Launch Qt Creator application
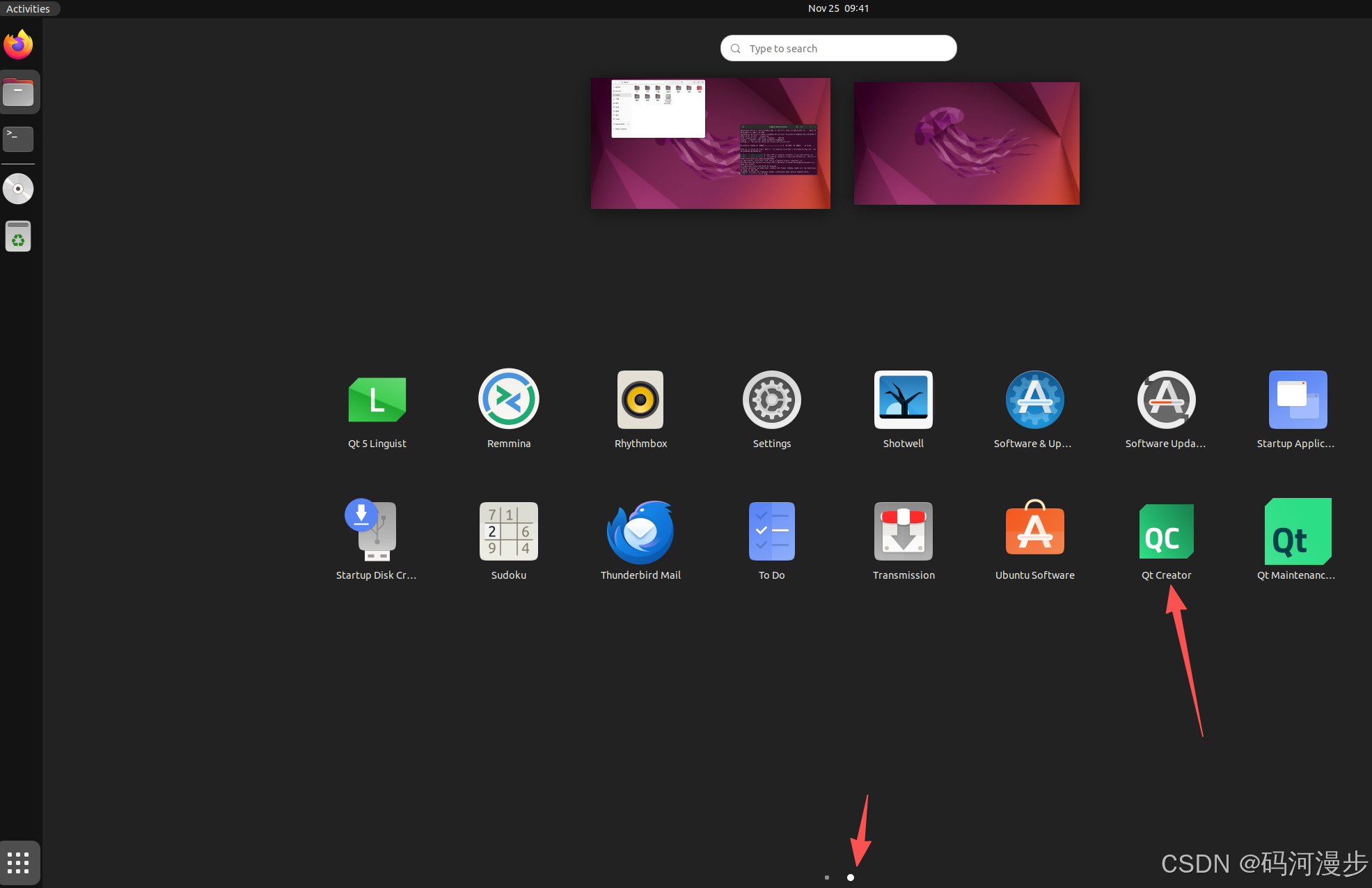The image size is (1372, 888). click(1166, 532)
